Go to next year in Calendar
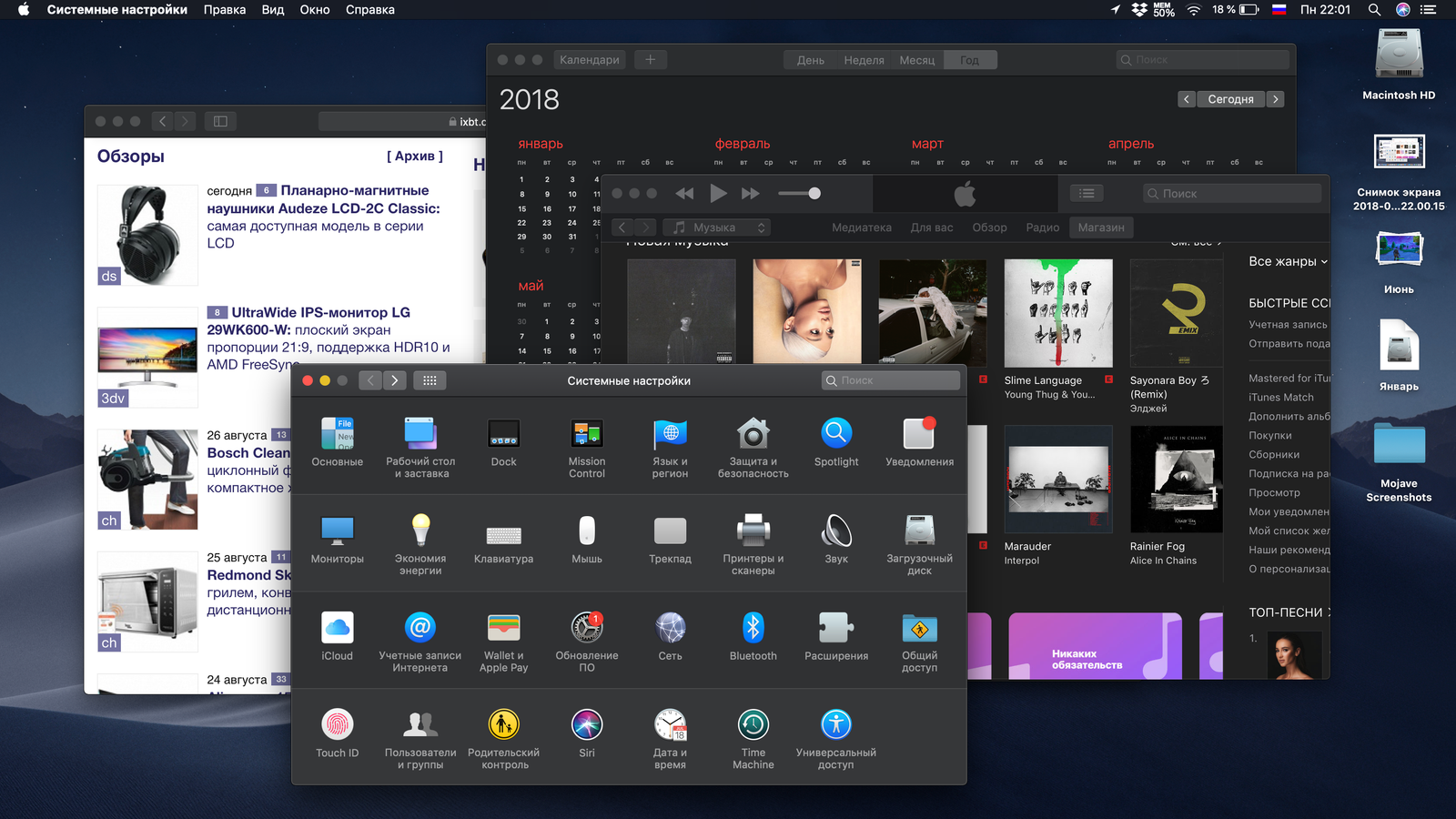 pyautogui.click(x=1275, y=99)
